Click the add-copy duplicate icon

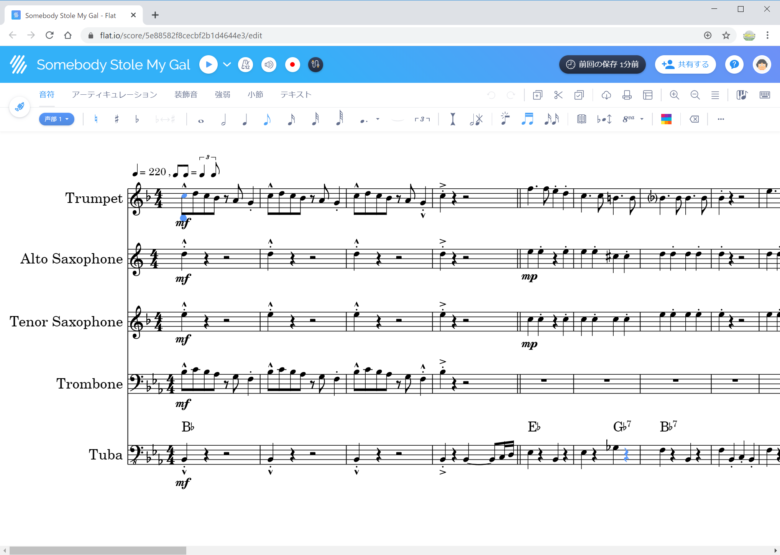coord(537,95)
